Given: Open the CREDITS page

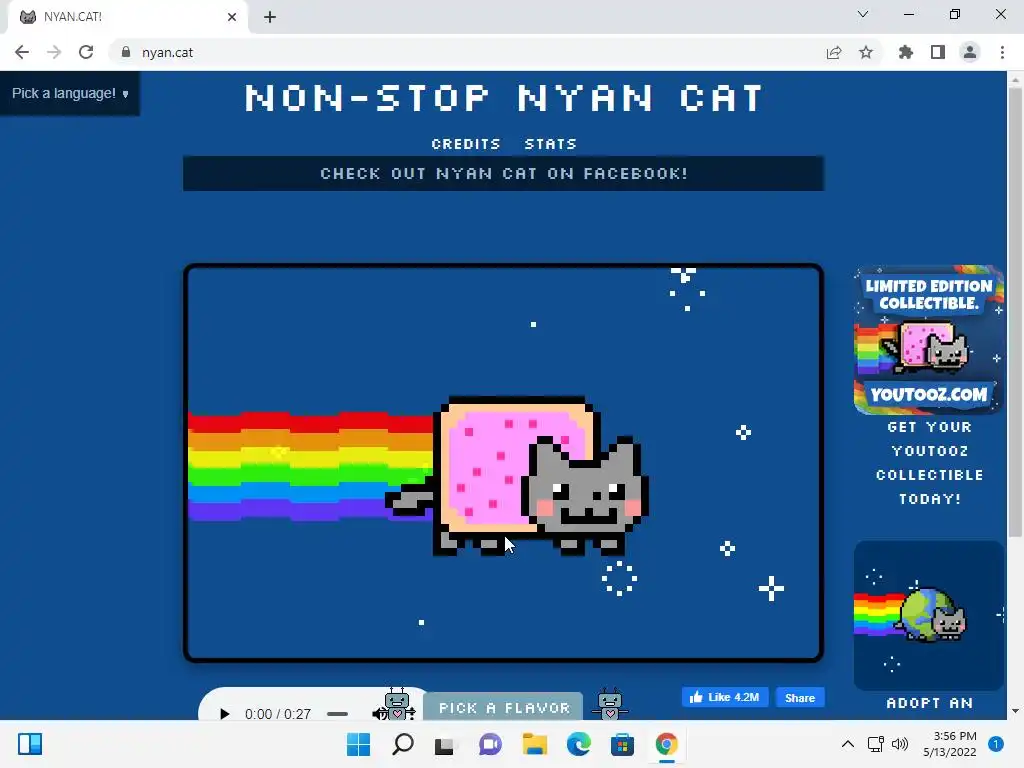Looking at the screenshot, I should tap(466, 144).
